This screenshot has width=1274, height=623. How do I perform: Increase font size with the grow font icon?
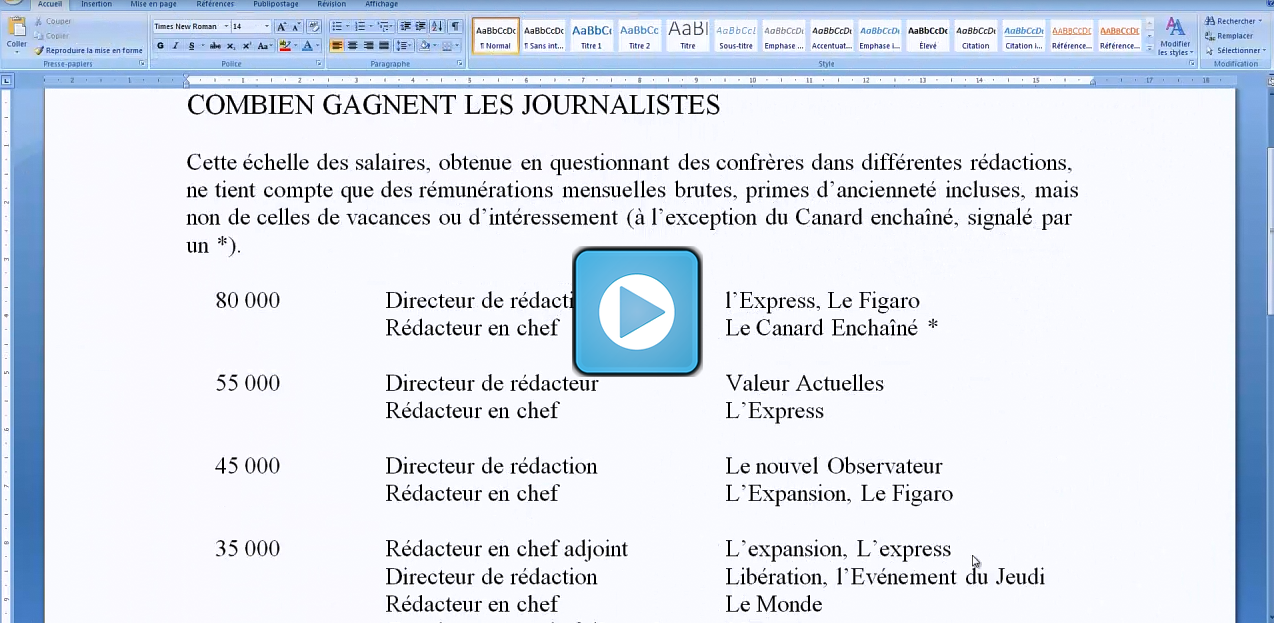(x=281, y=26)
